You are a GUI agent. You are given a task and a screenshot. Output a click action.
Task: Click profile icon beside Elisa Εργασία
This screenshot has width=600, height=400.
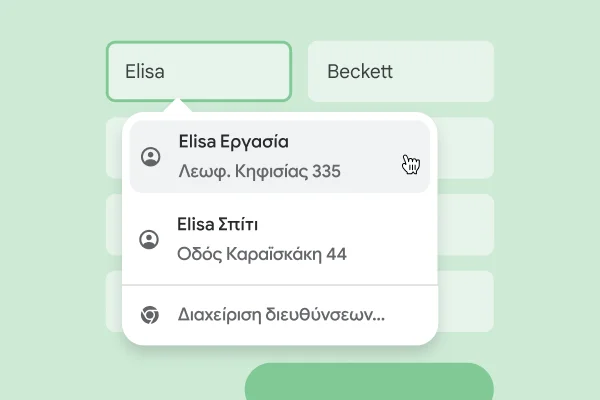[x=150, y=157]
